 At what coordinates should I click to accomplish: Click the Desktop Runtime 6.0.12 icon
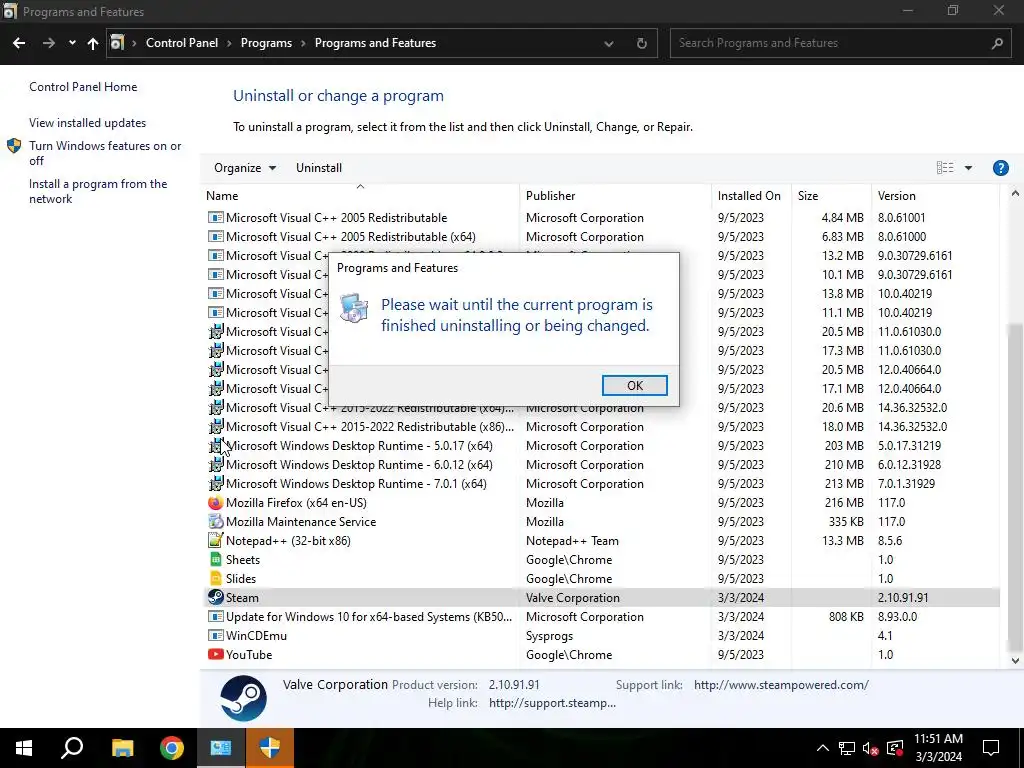216,465
